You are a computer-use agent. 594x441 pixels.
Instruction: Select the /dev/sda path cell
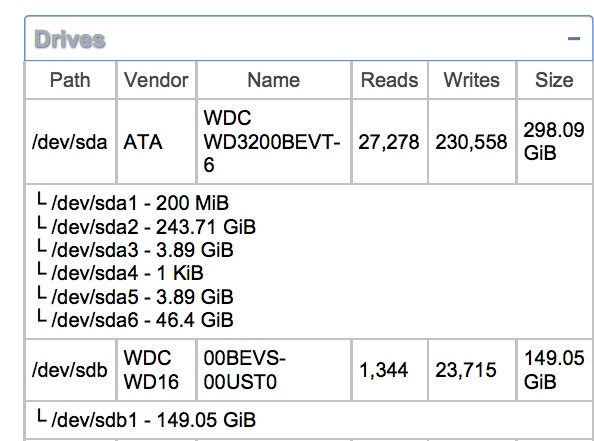coord(70,142)
